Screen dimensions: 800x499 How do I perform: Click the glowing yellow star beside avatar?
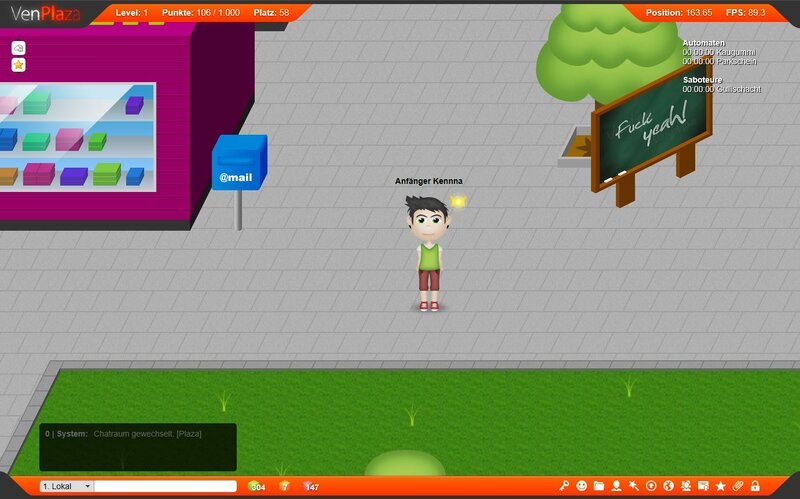coord(458,202)
